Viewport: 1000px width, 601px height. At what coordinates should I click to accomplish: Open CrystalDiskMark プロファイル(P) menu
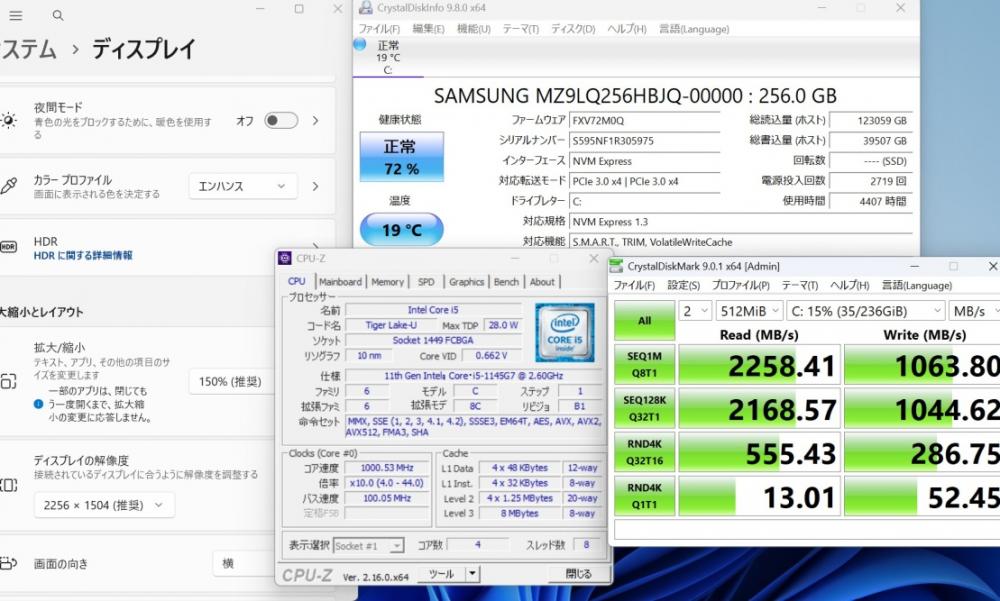(x=740, y=285)
